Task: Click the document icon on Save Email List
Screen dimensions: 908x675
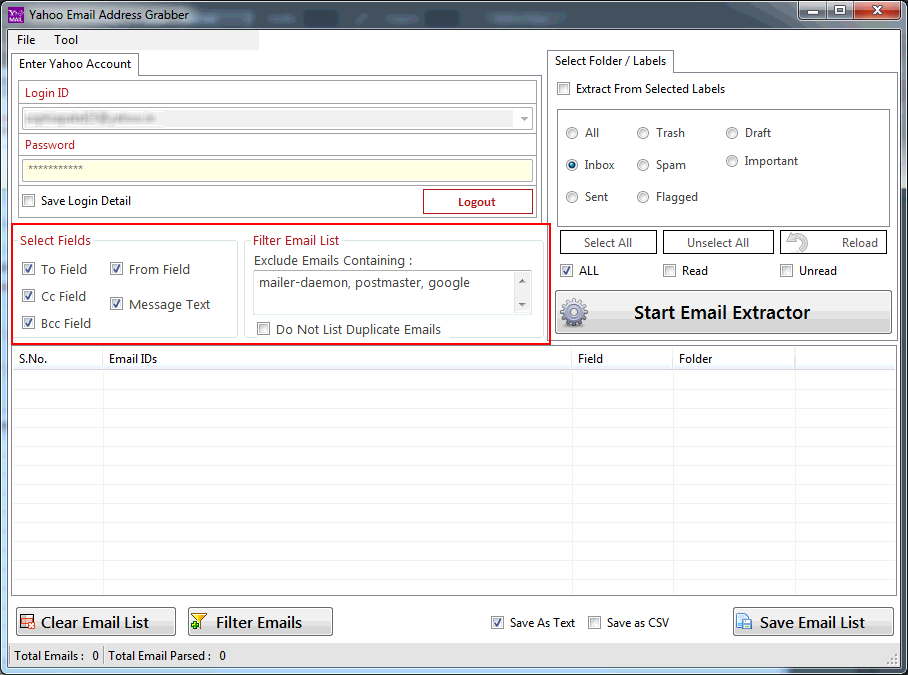Action: click(744, 622)
